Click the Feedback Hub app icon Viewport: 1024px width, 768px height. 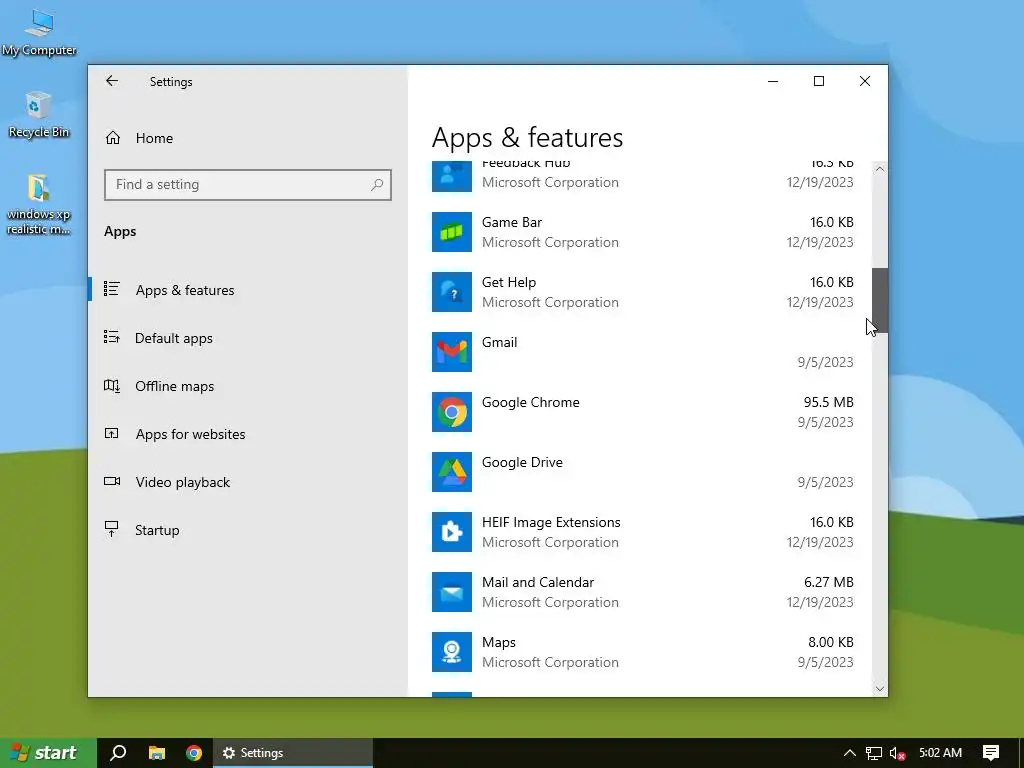coord(451,176)
